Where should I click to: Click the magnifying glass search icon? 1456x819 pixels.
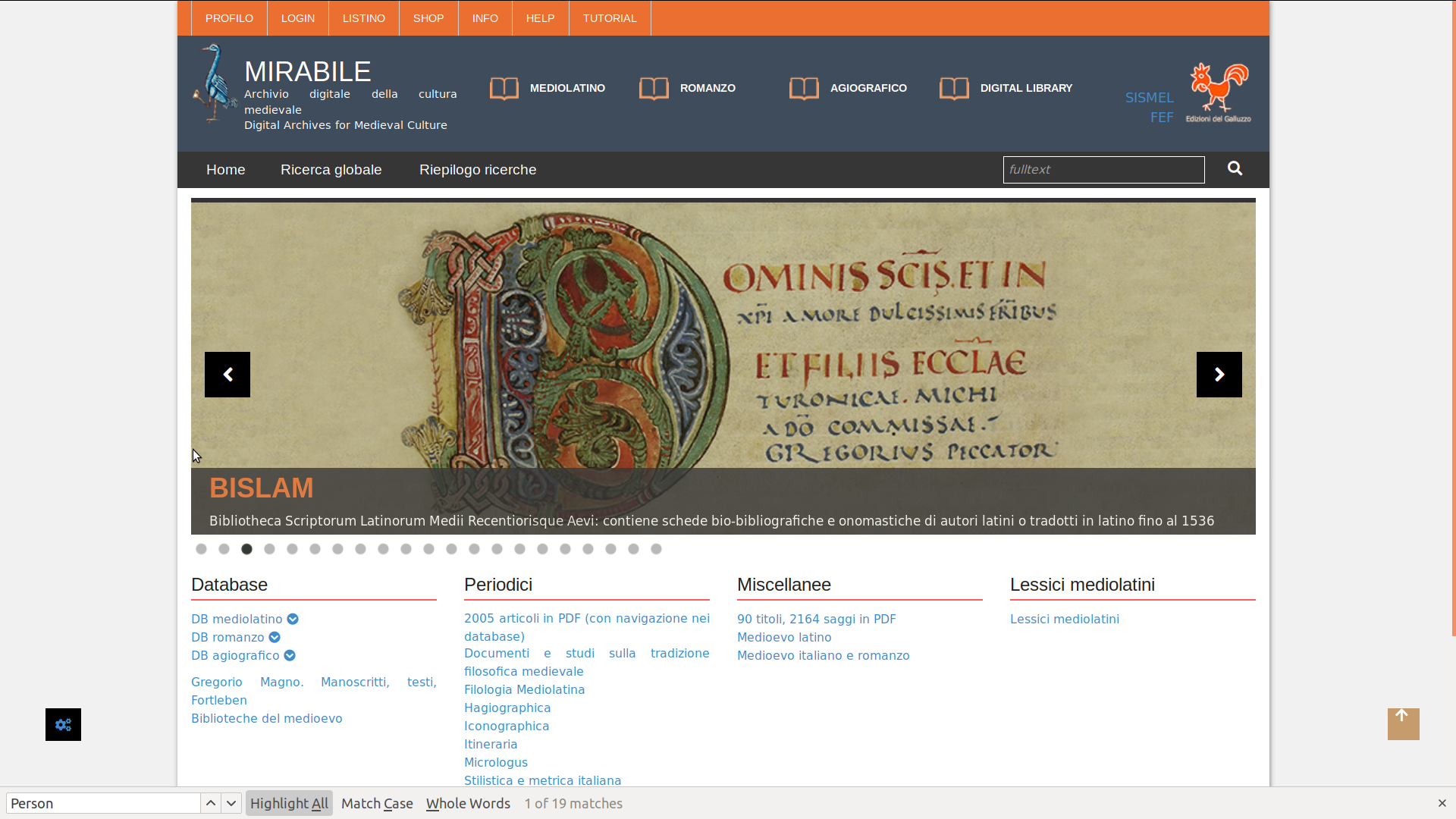tap(1235, 168)
